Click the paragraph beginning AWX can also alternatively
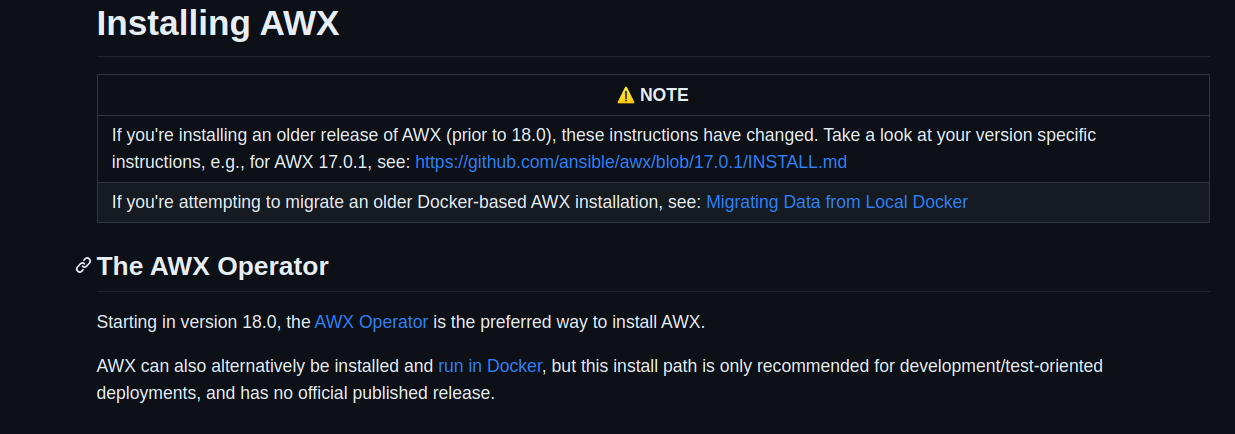The width and height of the screenshot is (1235, 434). 600,380
